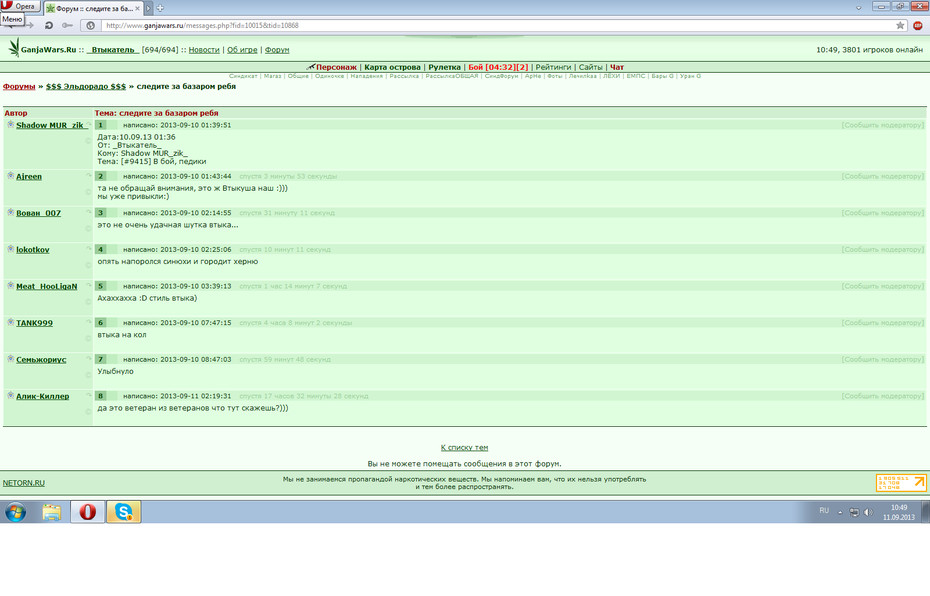
Task: Open author Семьжориус profile
Action: point(41,360)
